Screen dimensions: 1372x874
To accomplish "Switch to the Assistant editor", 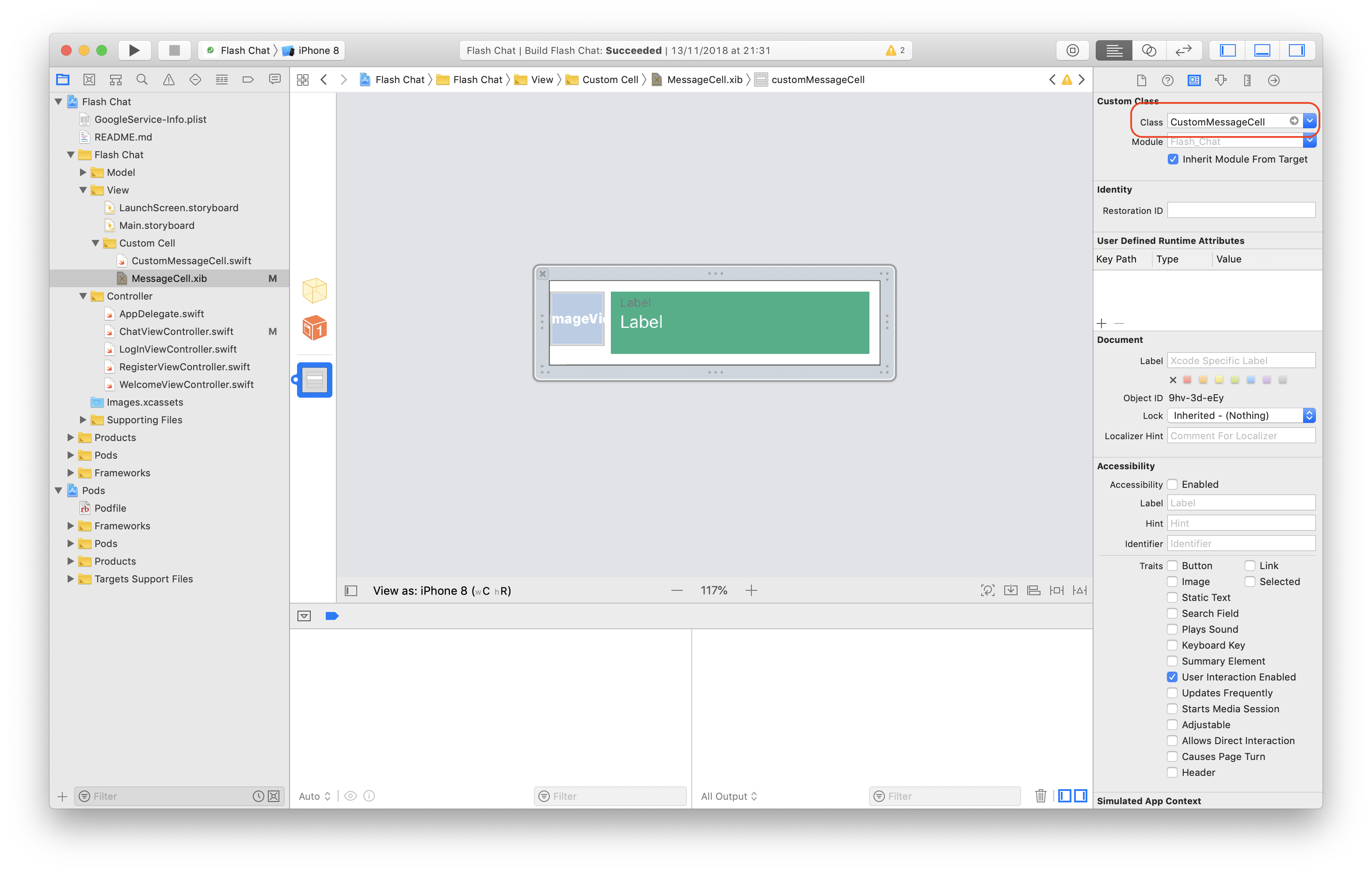I will pos(1149,50).
